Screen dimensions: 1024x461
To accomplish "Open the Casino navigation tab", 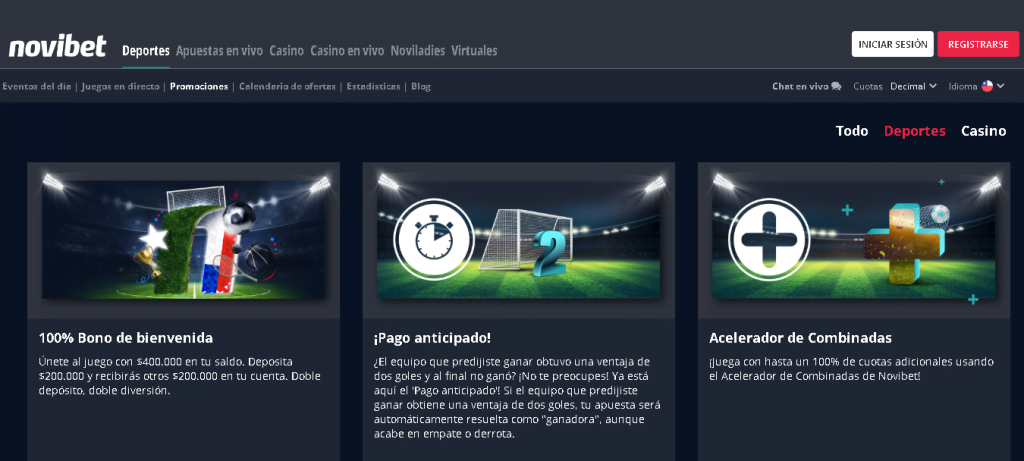I will pos(287,50).
